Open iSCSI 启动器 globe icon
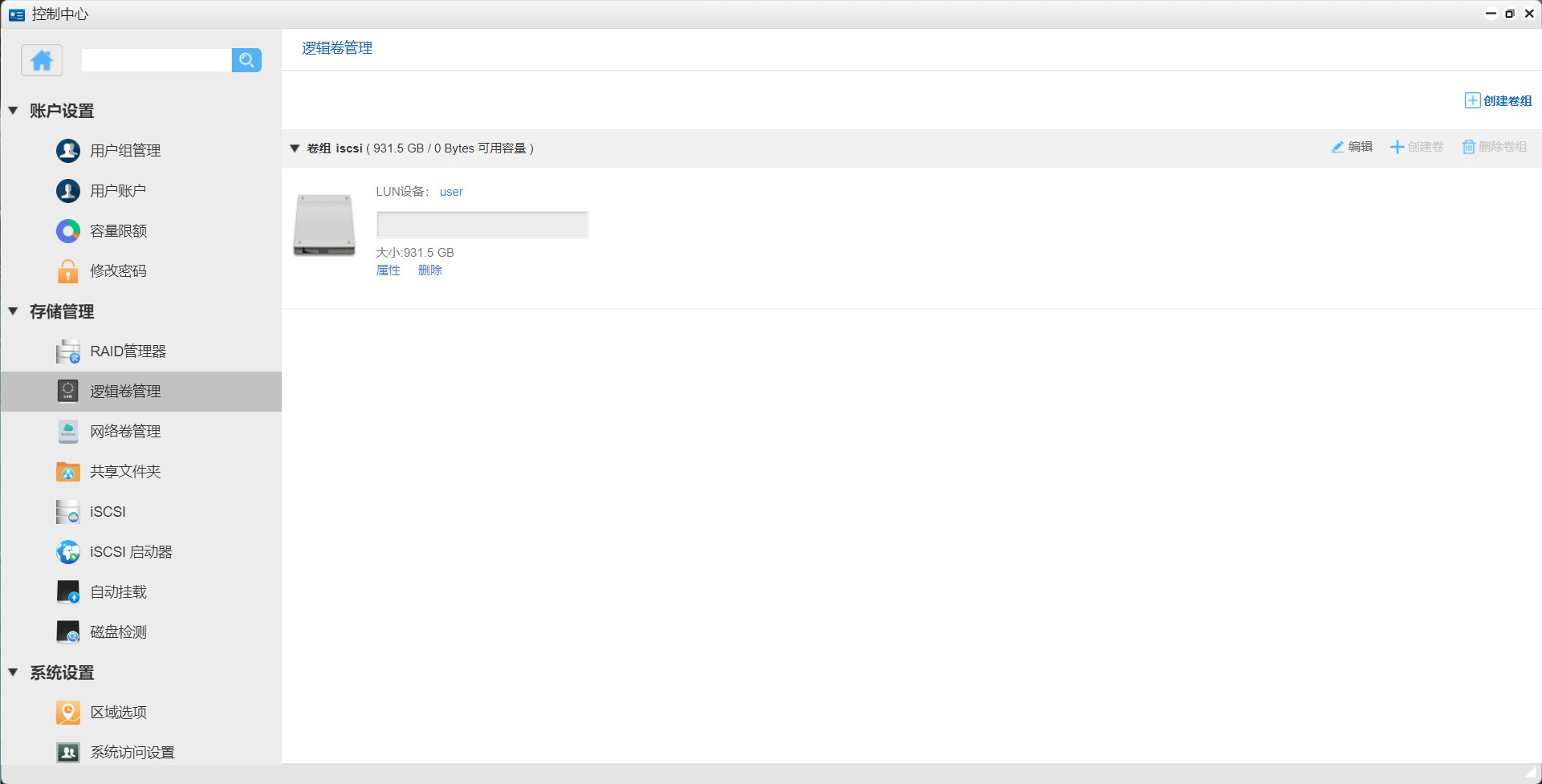Viewport: 1542px width, 784px height. tap(68, 552)
